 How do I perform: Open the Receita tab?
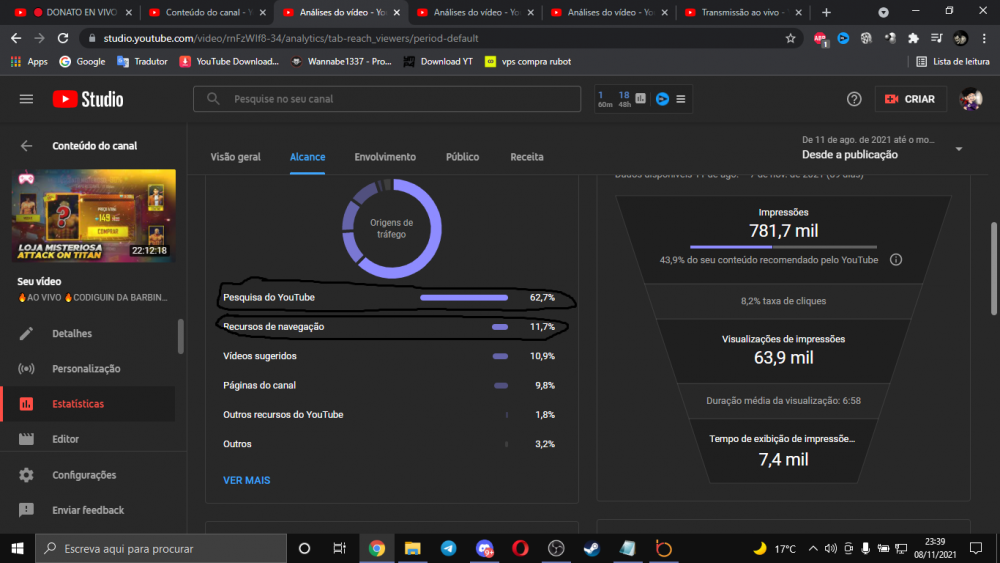527,157
